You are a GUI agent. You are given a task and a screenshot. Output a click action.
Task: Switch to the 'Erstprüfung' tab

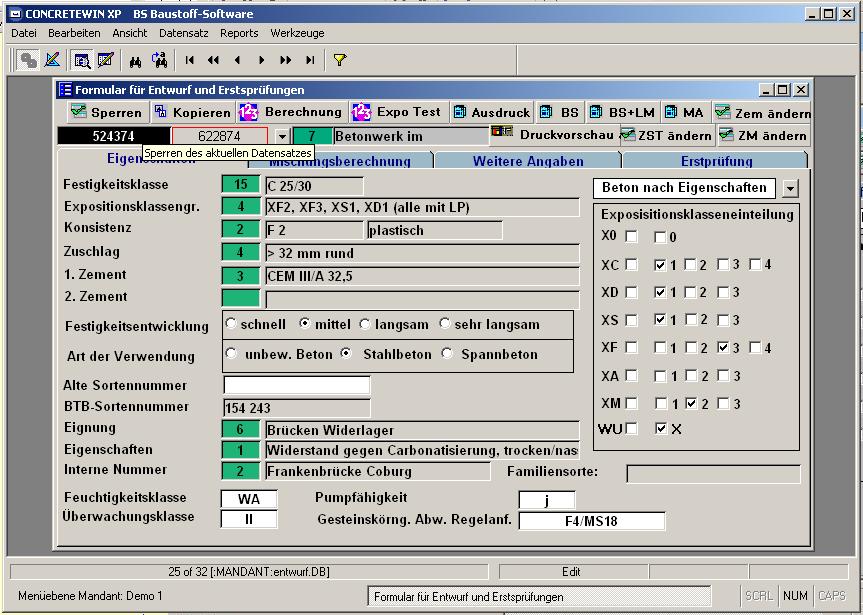(716, 161)
